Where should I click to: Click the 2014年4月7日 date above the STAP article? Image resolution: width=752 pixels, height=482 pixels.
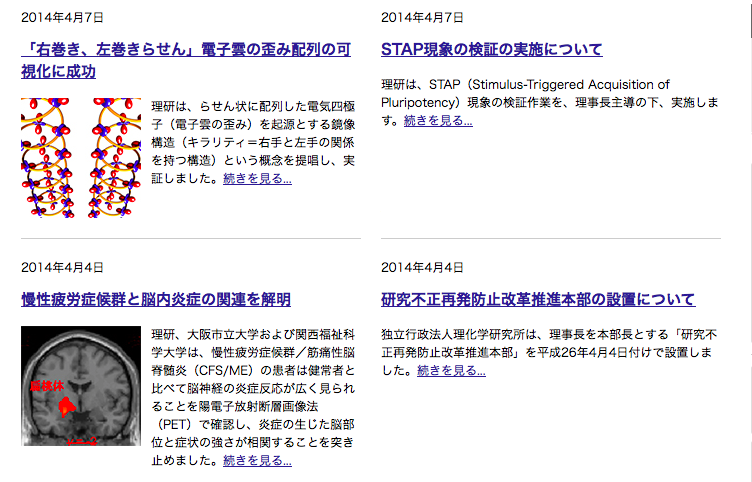tap(422, 18)
